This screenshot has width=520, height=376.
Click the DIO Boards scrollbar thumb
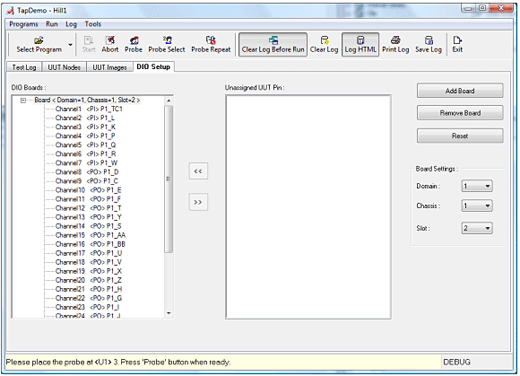click(169, 179)
